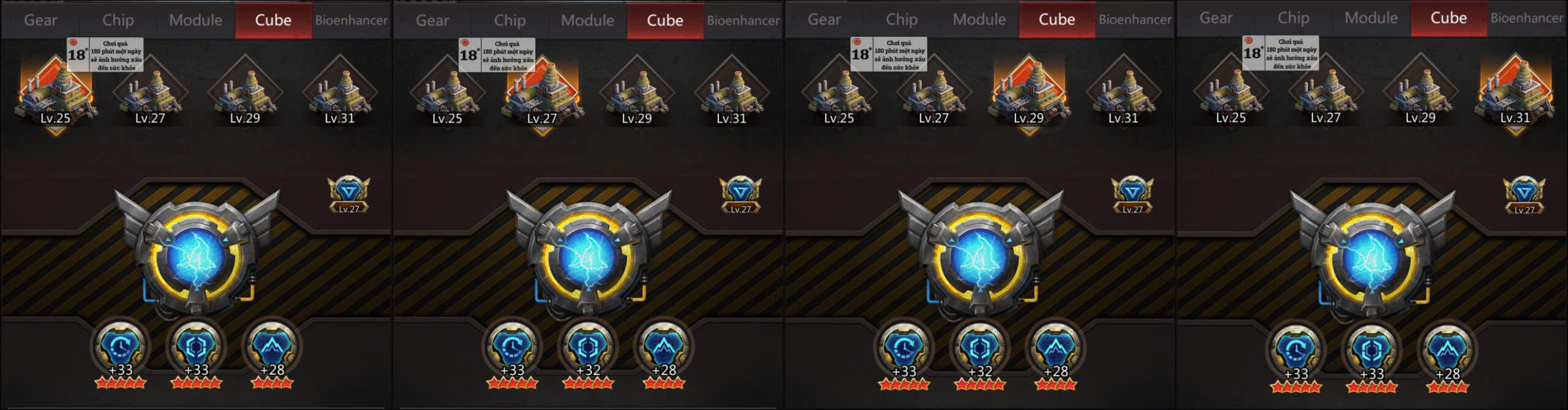The height and width of the screenshot is (410, 1568).
Task: Open the Module tab in the leftmost panel
Action: click(196, 20)
